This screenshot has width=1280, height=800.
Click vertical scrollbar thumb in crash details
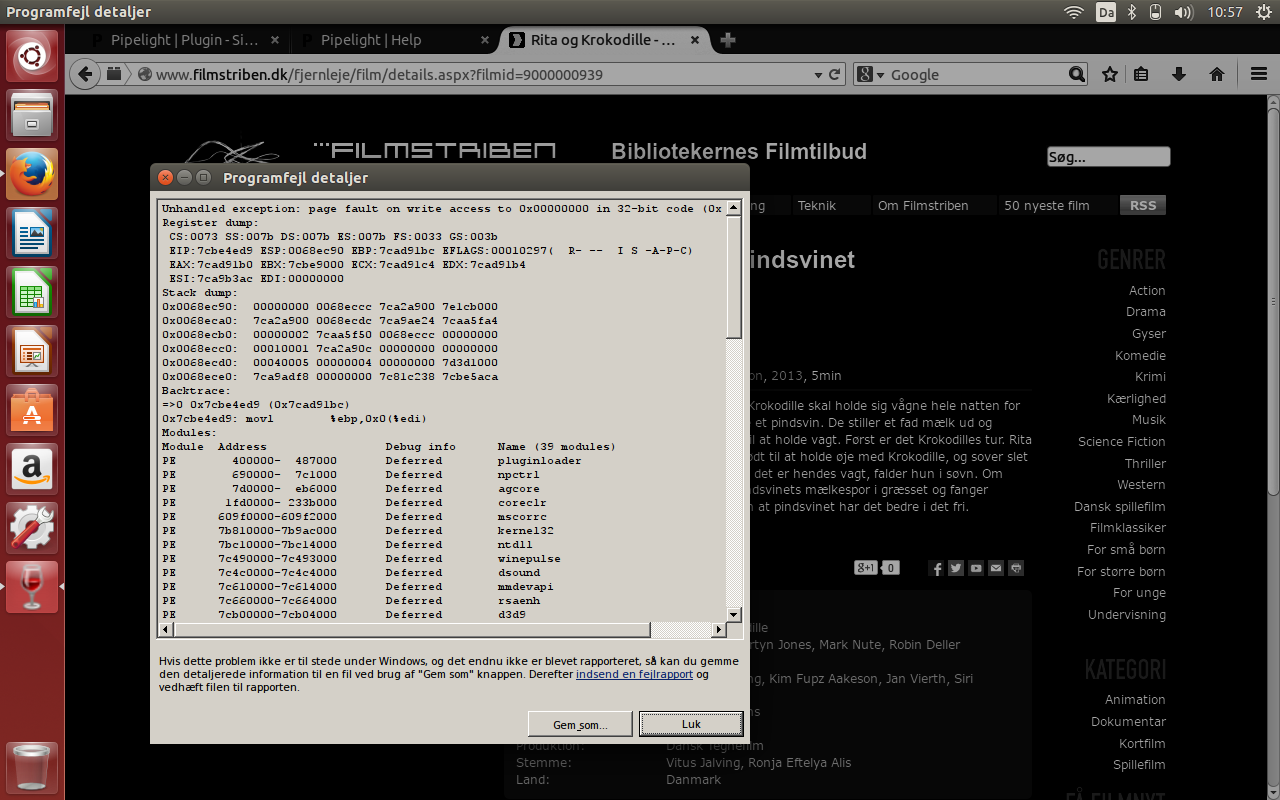click(734, 277)
